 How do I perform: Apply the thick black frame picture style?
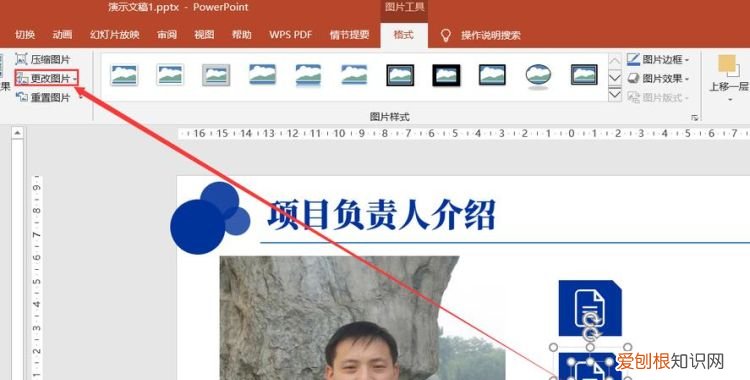[x=446, y=75]
